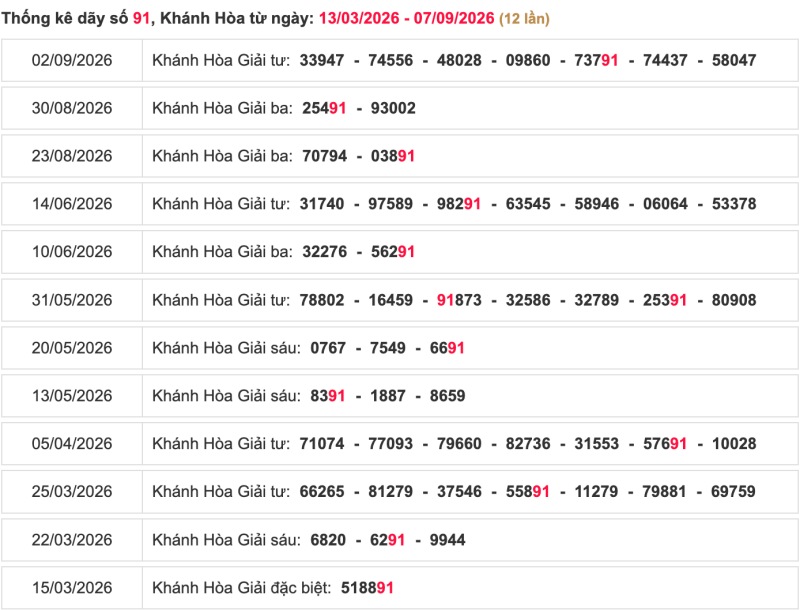Click number 98291 in the 14/06/2026 row
Viewport: 800px width, 610px height.
459,204
